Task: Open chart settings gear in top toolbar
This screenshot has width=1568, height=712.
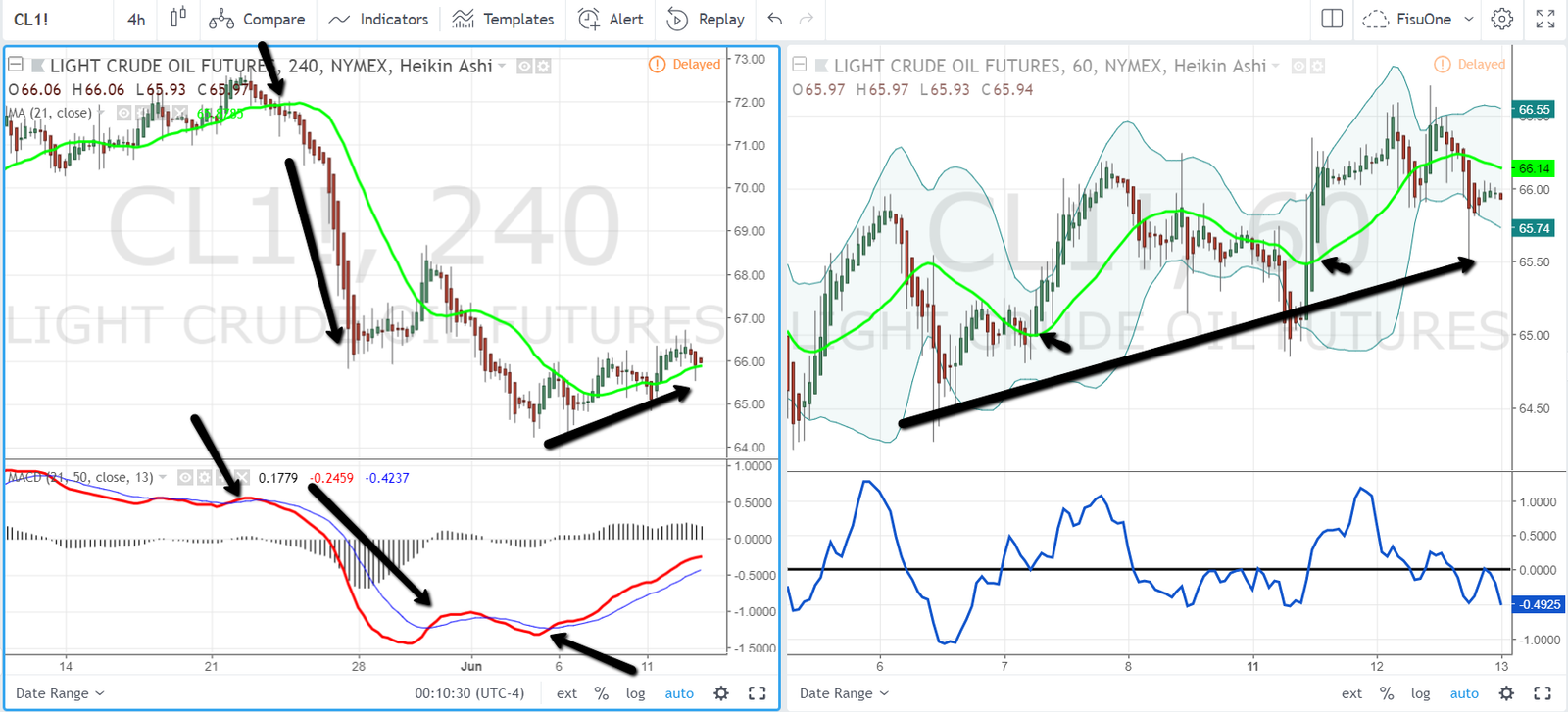Action: [x=1501, y=19]
